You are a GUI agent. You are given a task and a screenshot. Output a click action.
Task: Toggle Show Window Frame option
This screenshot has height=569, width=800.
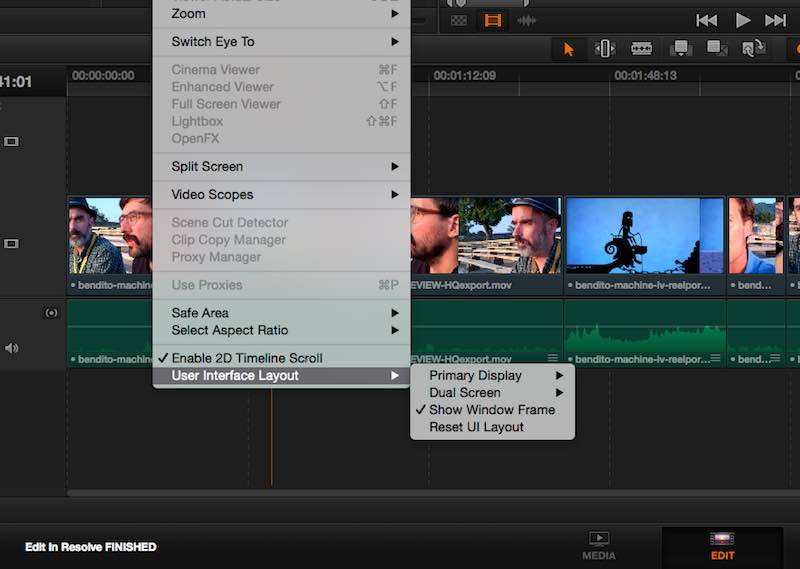(x=492, y=410)
